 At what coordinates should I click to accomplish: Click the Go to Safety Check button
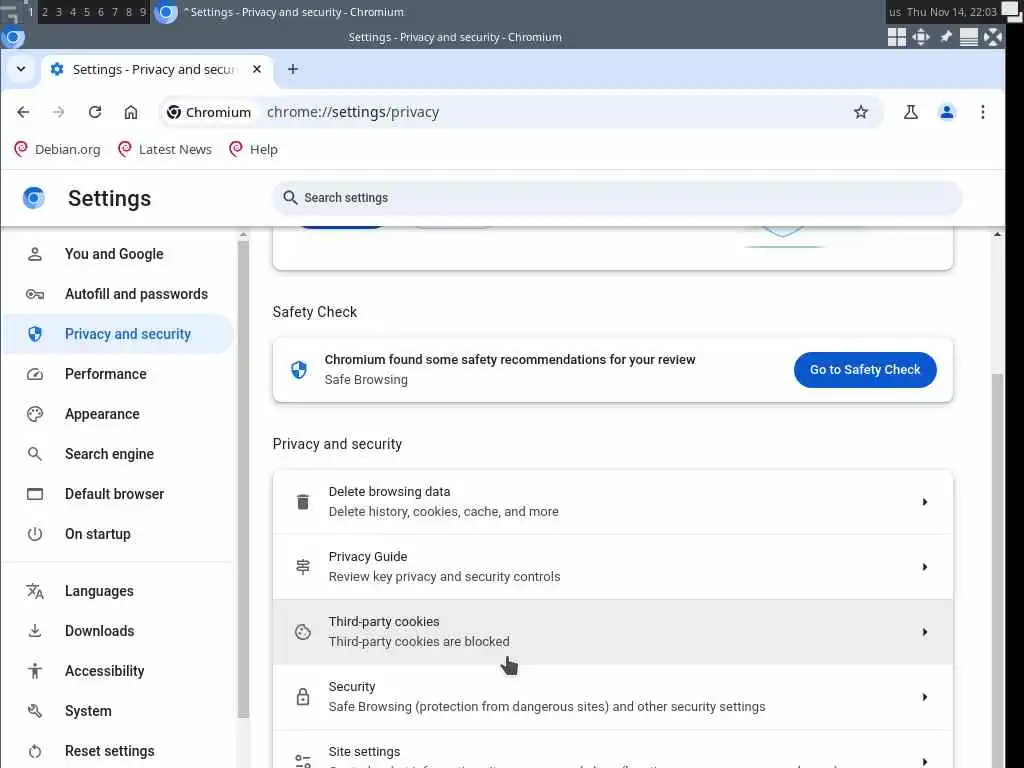pos(865,370)
